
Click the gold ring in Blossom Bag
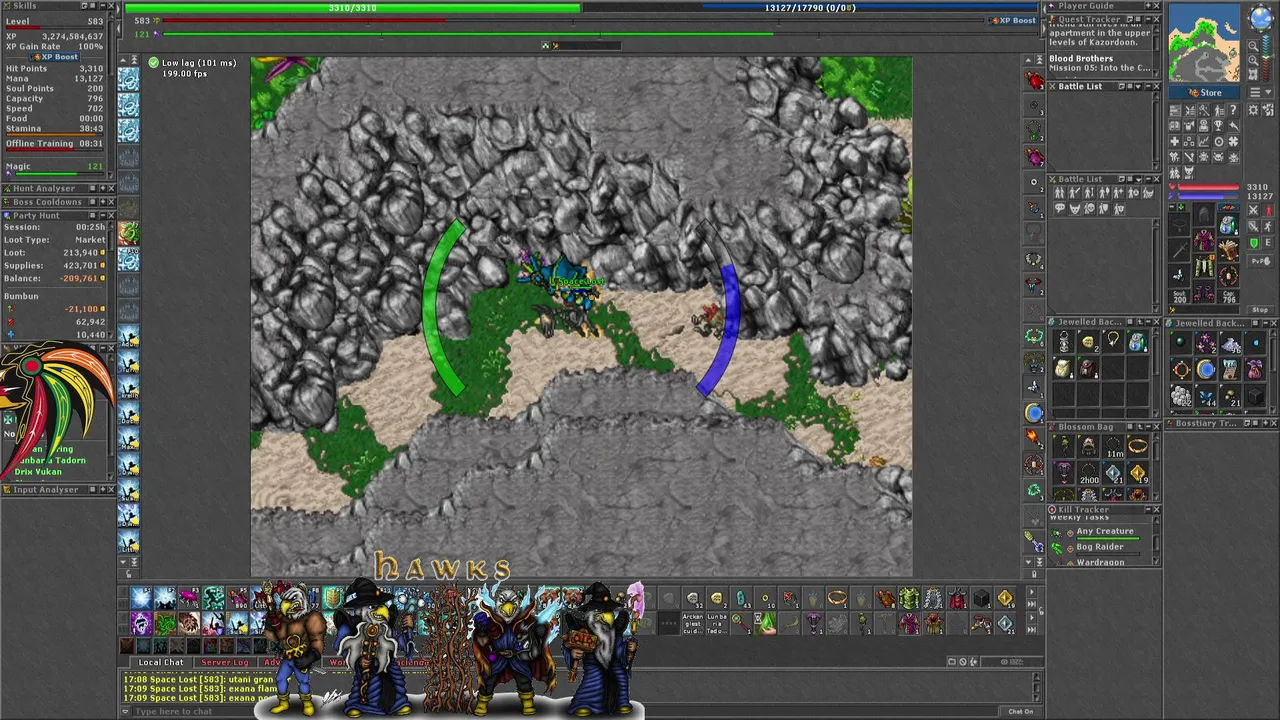point(1138,446)
